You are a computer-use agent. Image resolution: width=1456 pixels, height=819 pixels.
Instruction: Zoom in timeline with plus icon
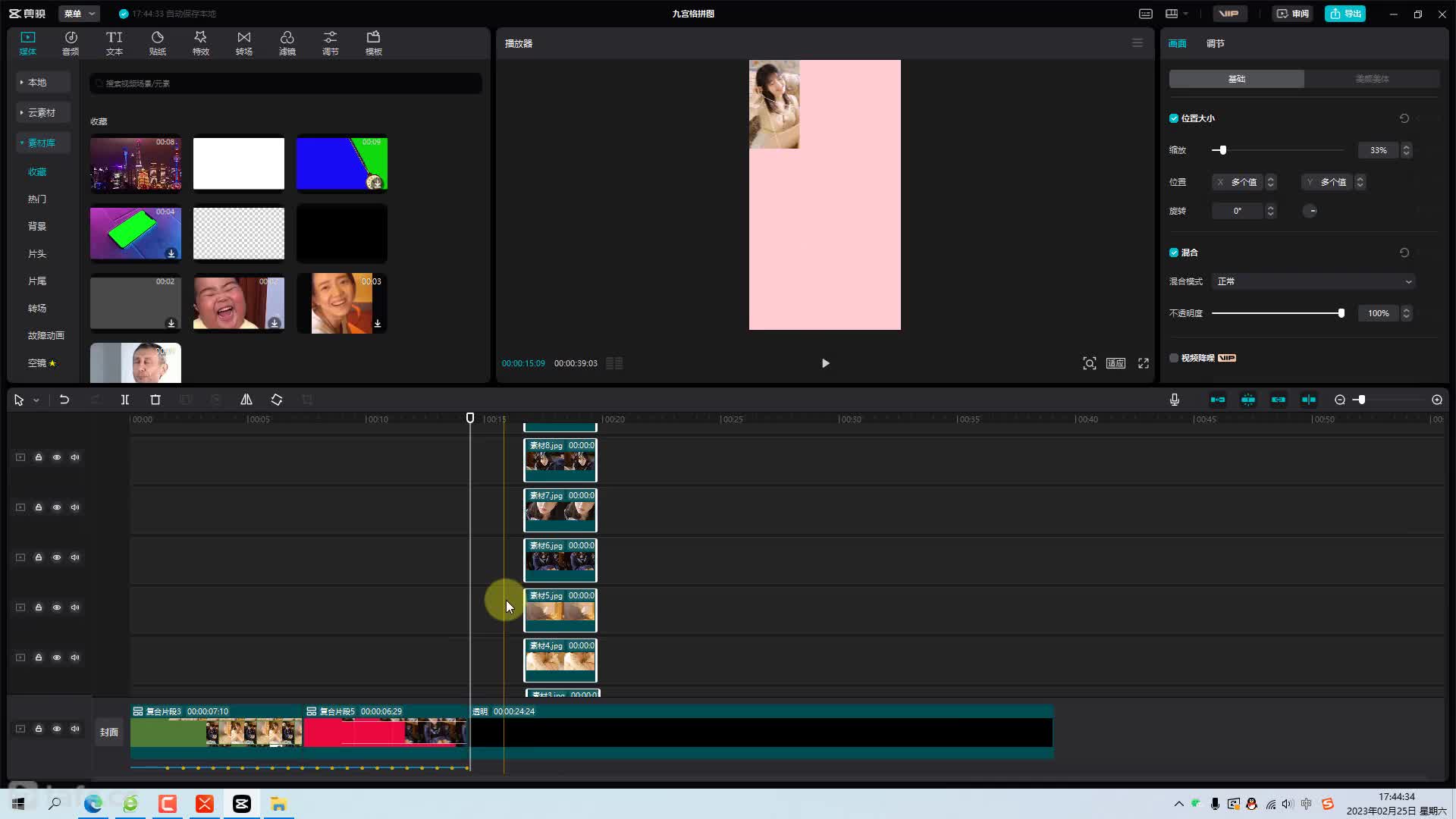tap(1437, 400)
